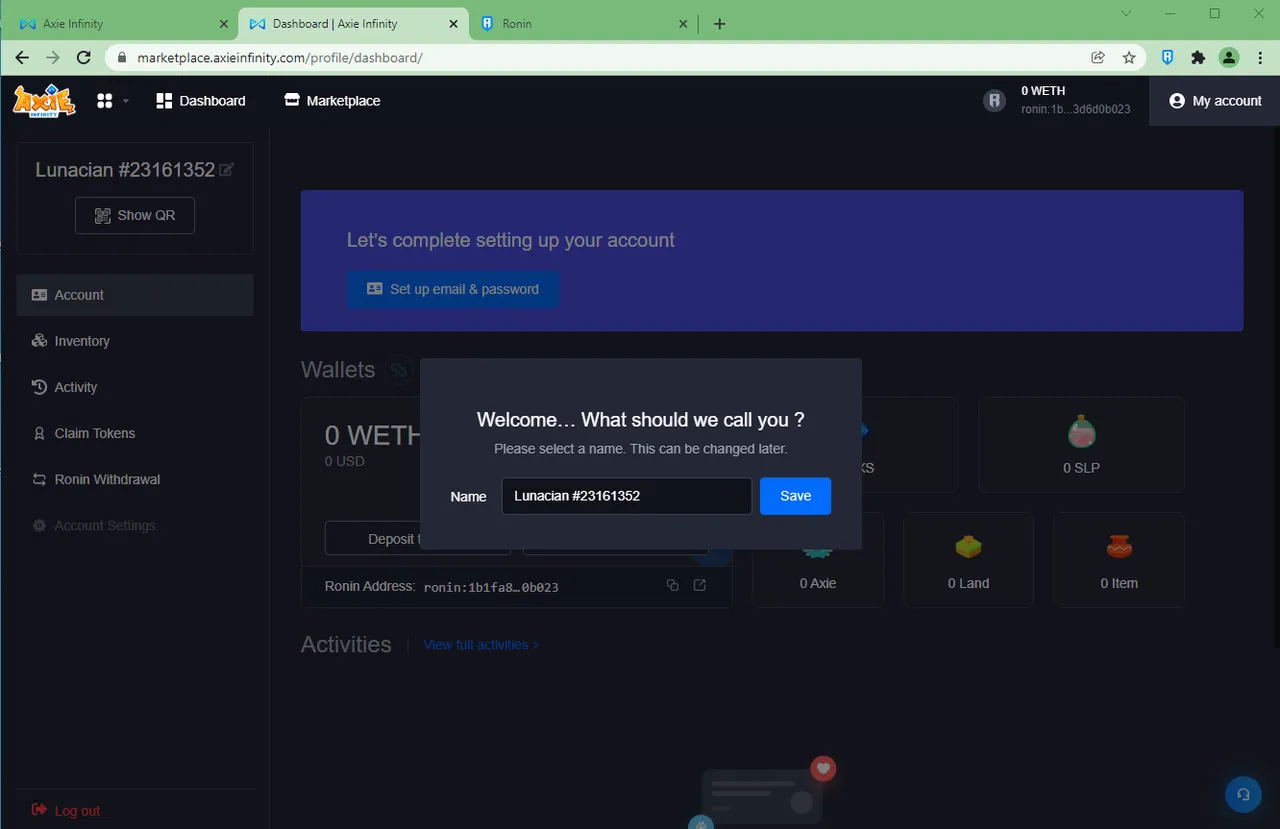Open Claim Tokens in the sidebar
The image size is (1280, 829).
click(x=135, y=433)
